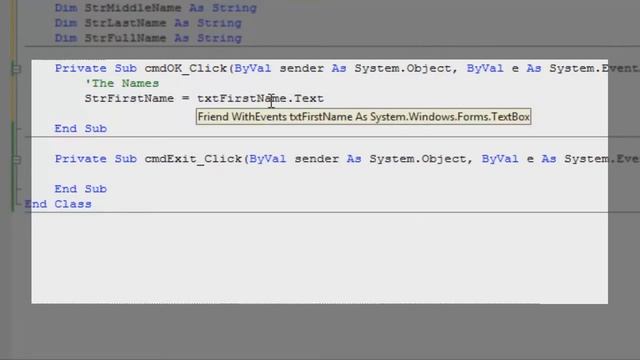Click 'End Sub' under cmdOK_Click

pos(81,129)
